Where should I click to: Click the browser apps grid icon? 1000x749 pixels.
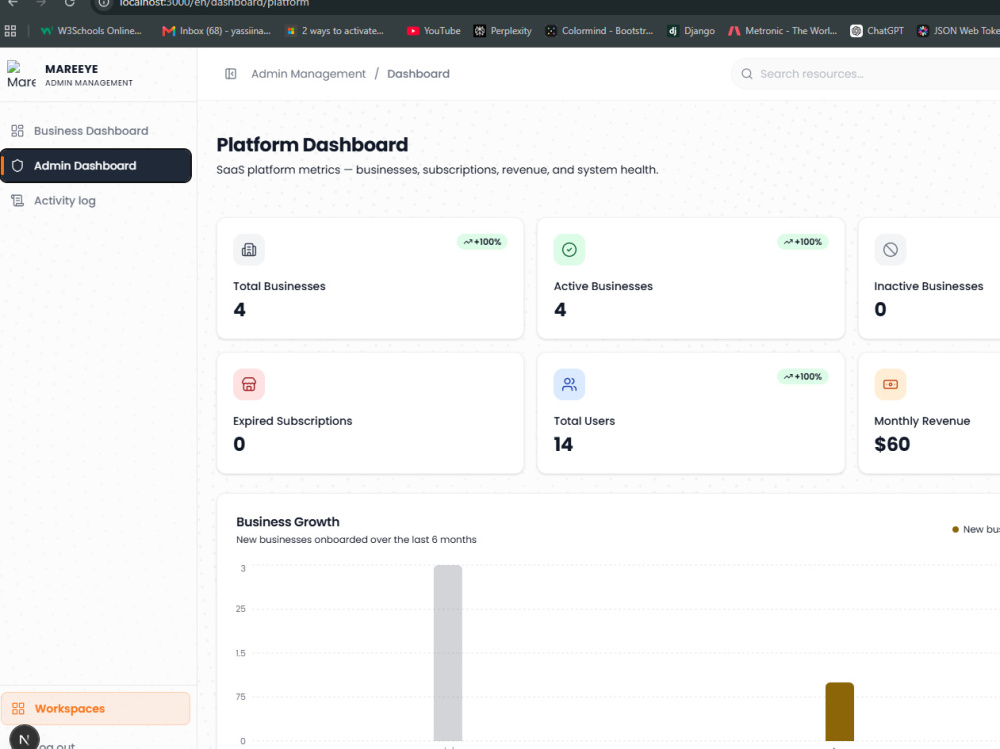pos(10,31)
